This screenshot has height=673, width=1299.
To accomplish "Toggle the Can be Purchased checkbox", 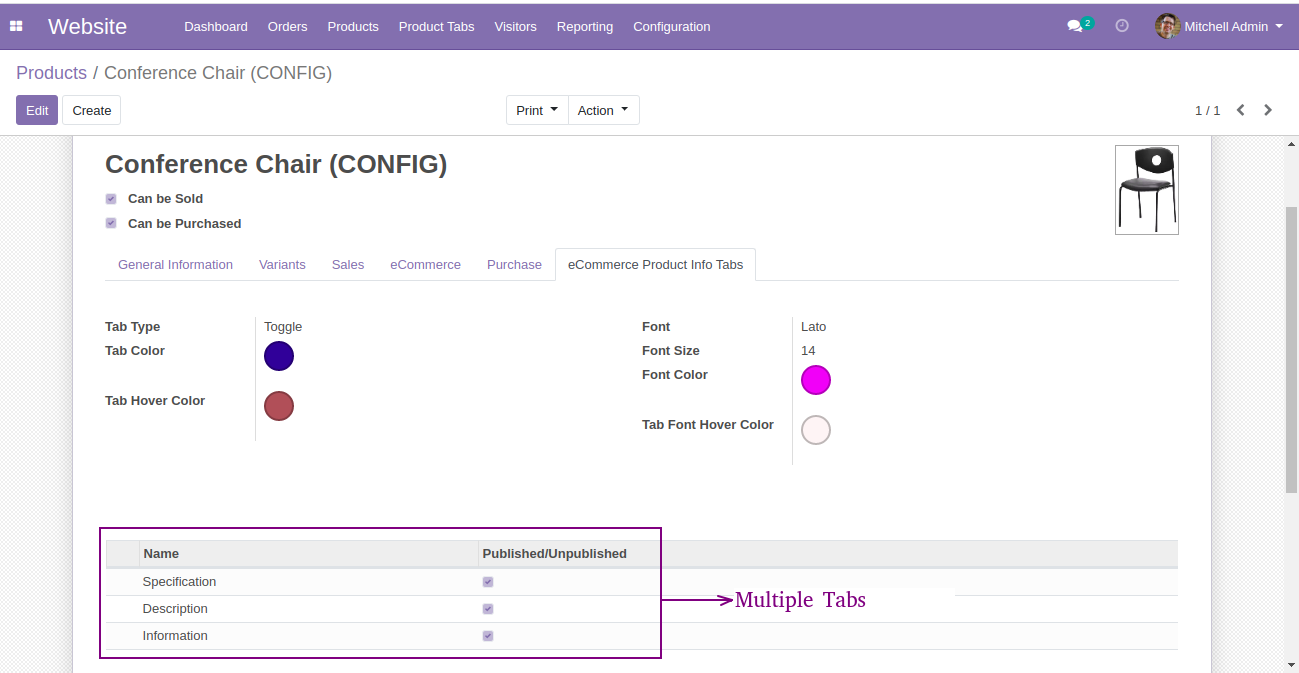I will click(x=111, y=224).
